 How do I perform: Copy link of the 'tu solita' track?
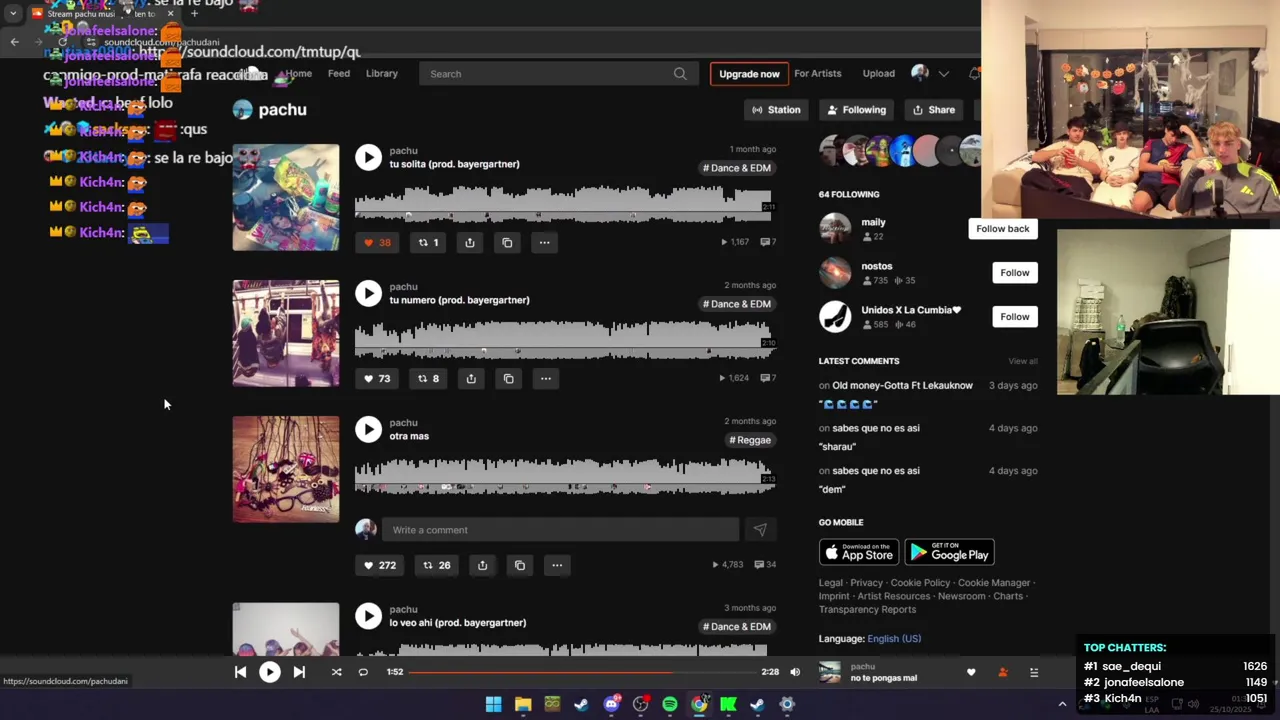(507, 242)
